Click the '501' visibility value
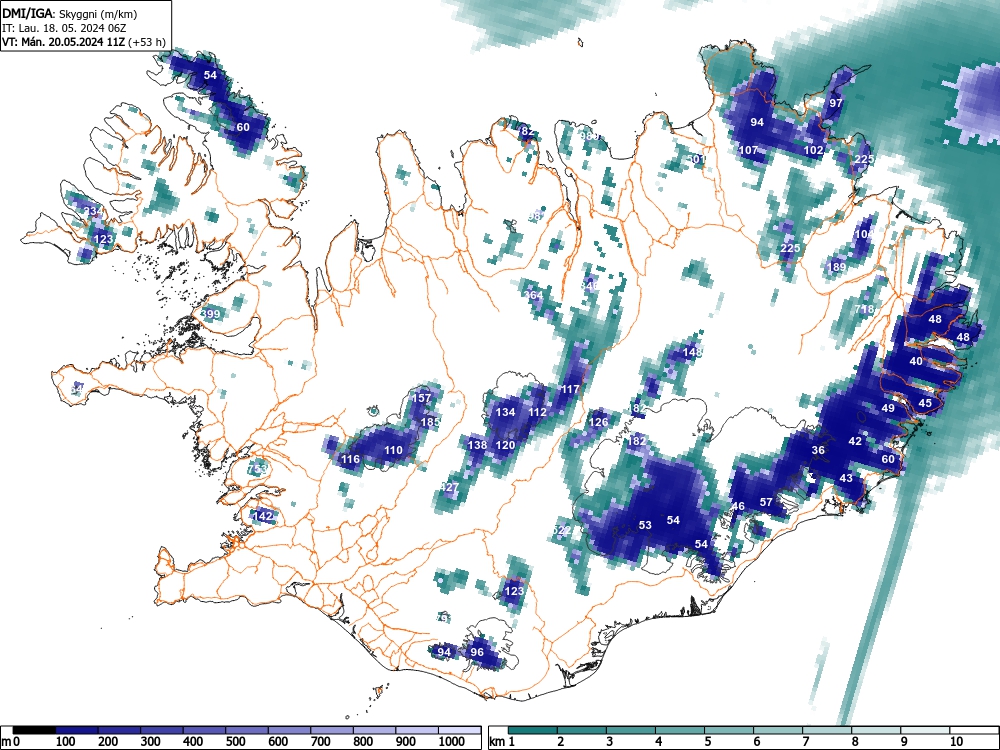This screenshot has height=750, width=1000. pos(697,159)
